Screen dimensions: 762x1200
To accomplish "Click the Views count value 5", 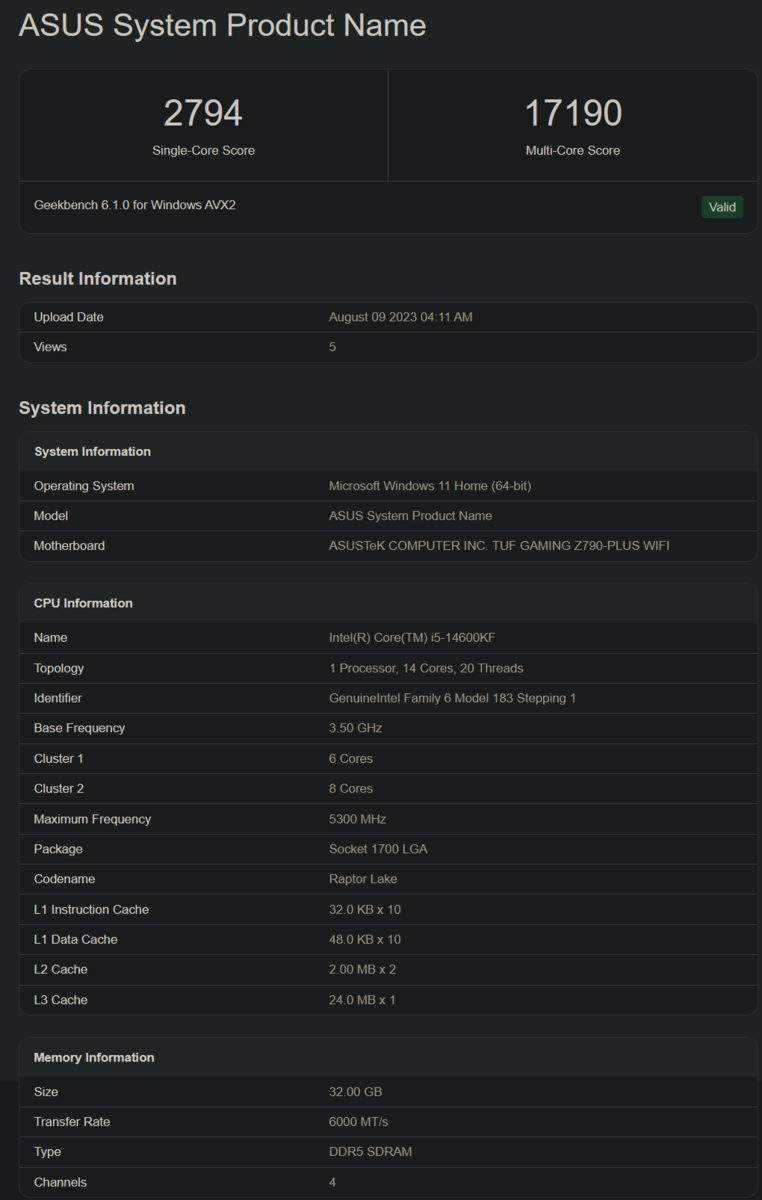I will [x=333, y=347].
